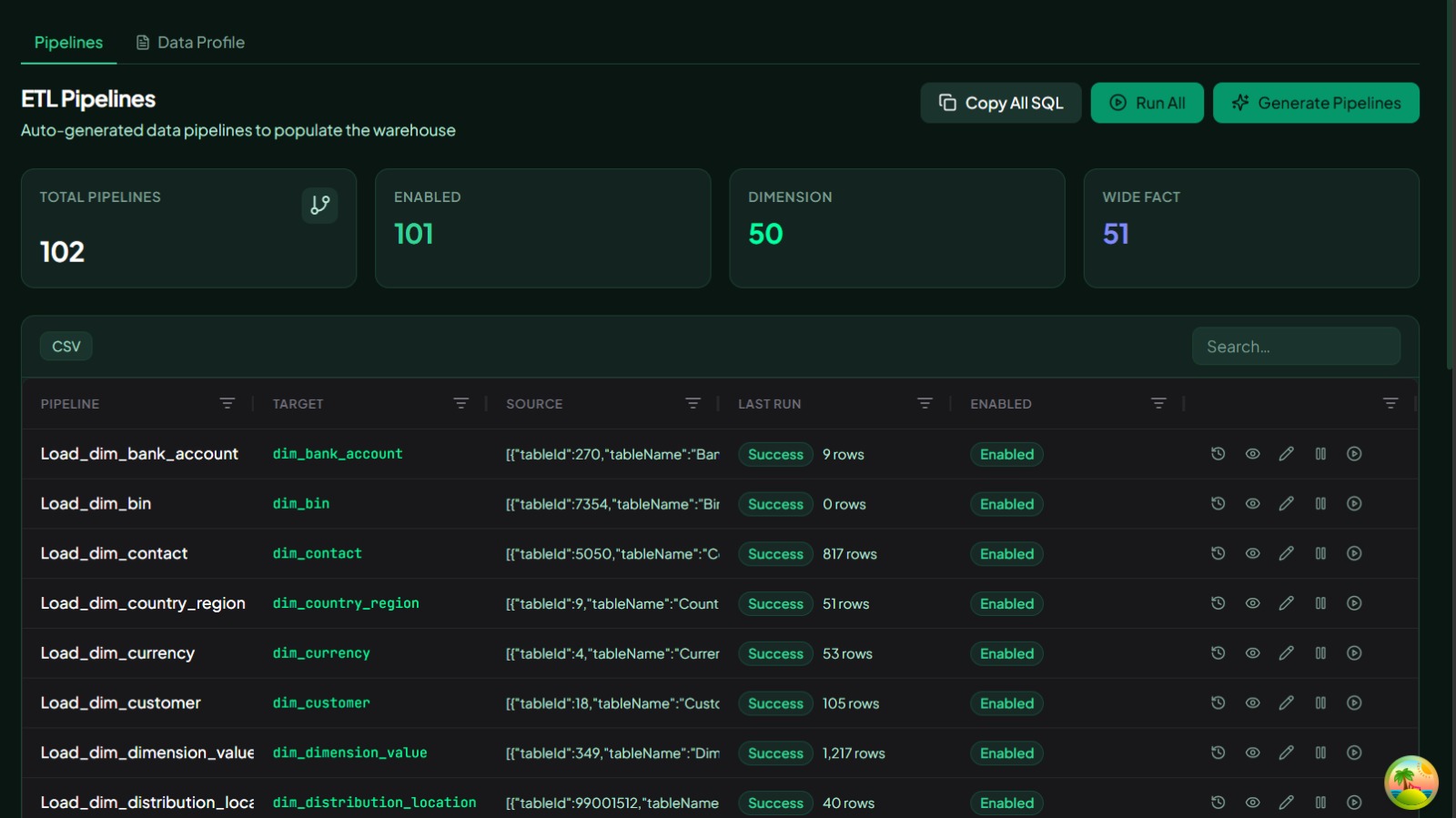Show preview of Load_dim_currency pipeline
Image resolution: width=1456 pixels, height=818 pixels.
tap(1252, 653)
